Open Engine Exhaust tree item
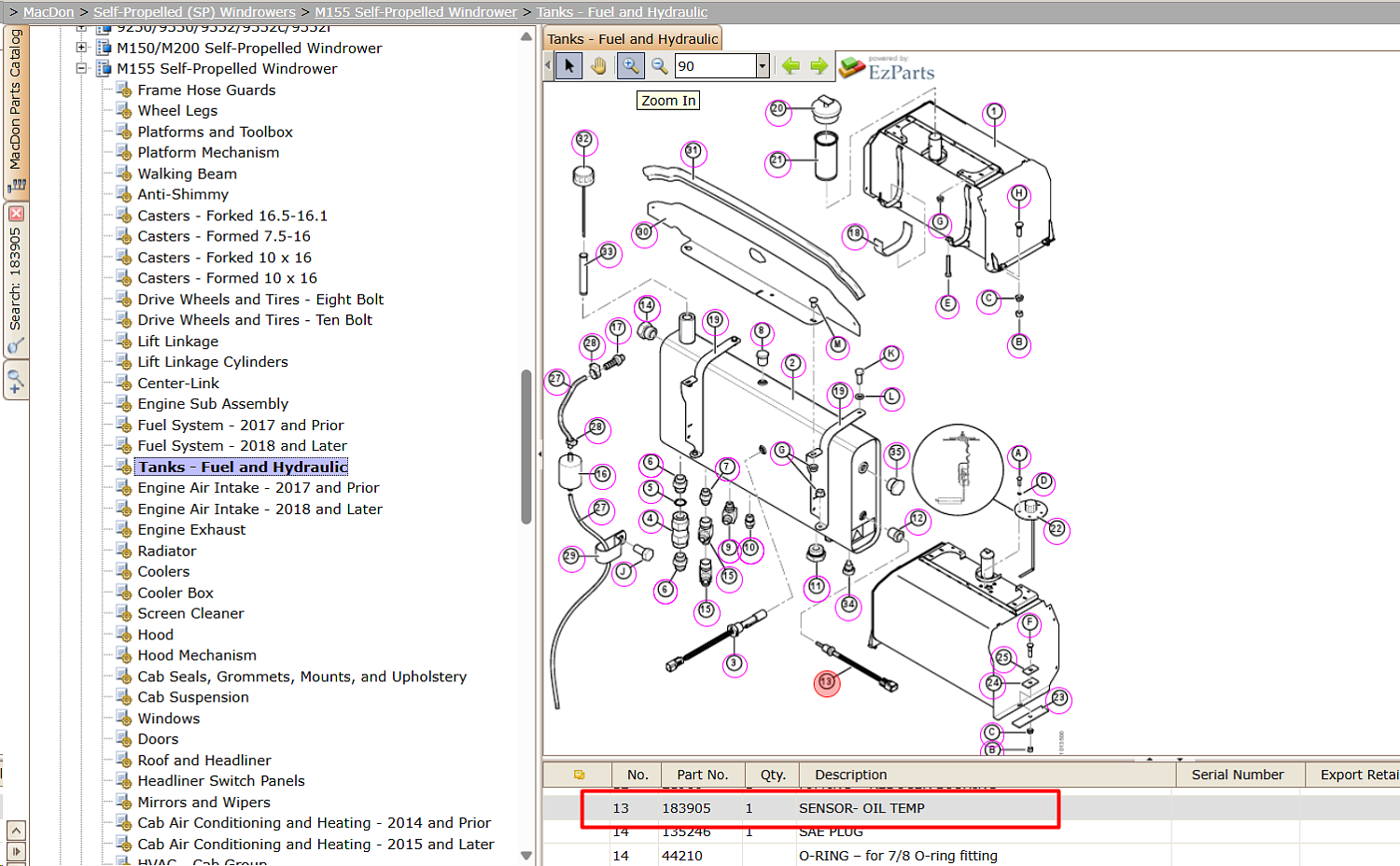The width and height of the screenshot is (1400, 866). [x=191, y=530]
